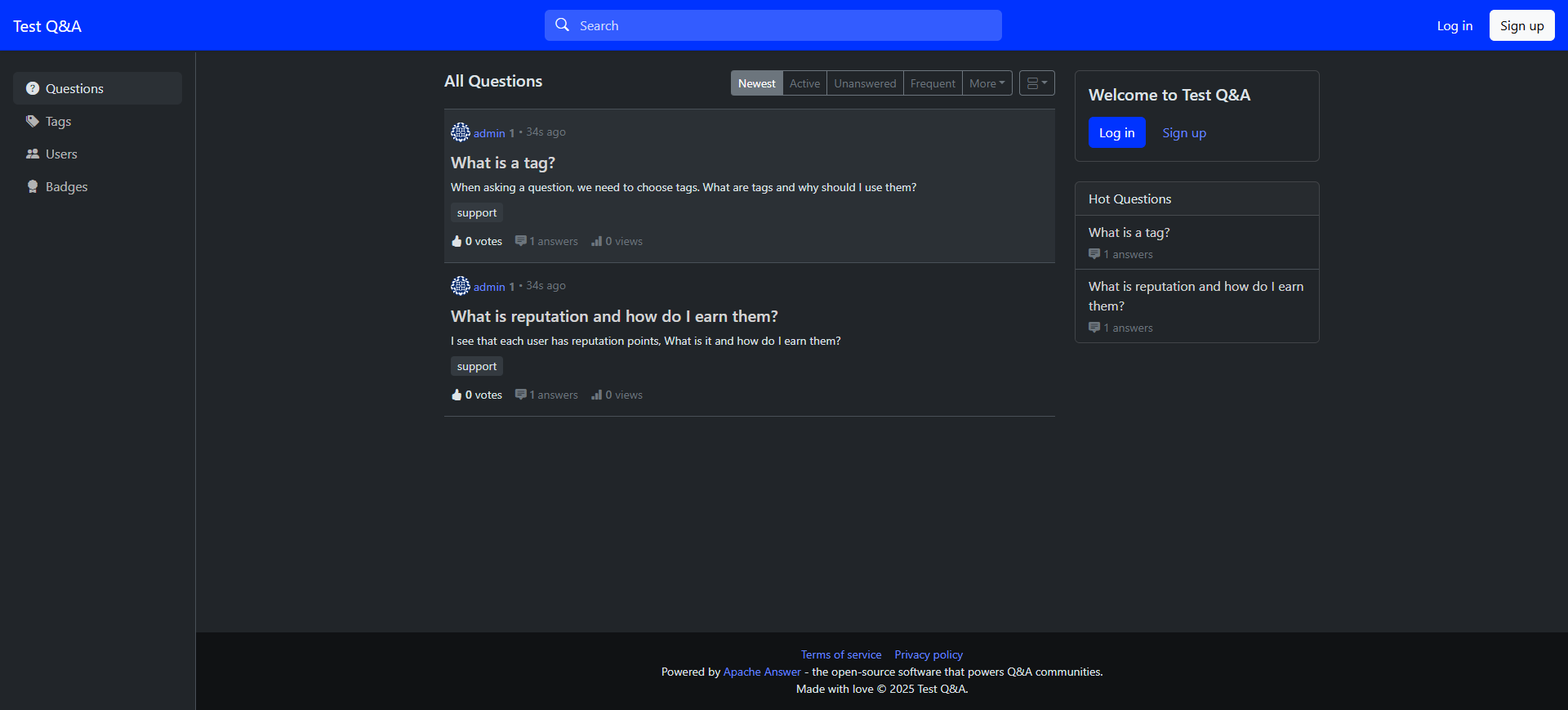Open the Apache Answer footer link

tap(762, 672)
